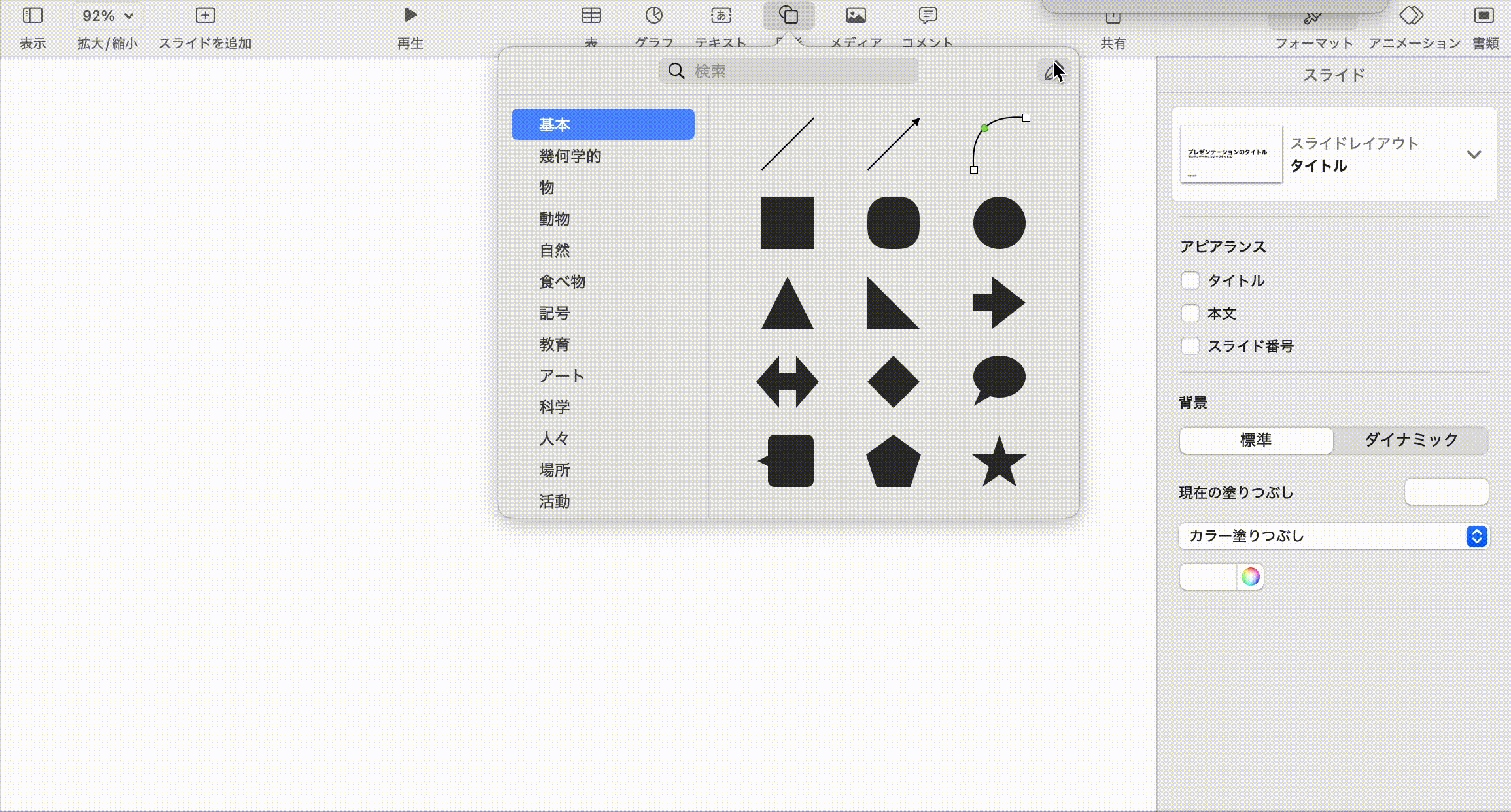Open the カラー塗りつぶし dropdown
The width and height of the screenshot is (1511, 812).
(x=1333, y=536)
